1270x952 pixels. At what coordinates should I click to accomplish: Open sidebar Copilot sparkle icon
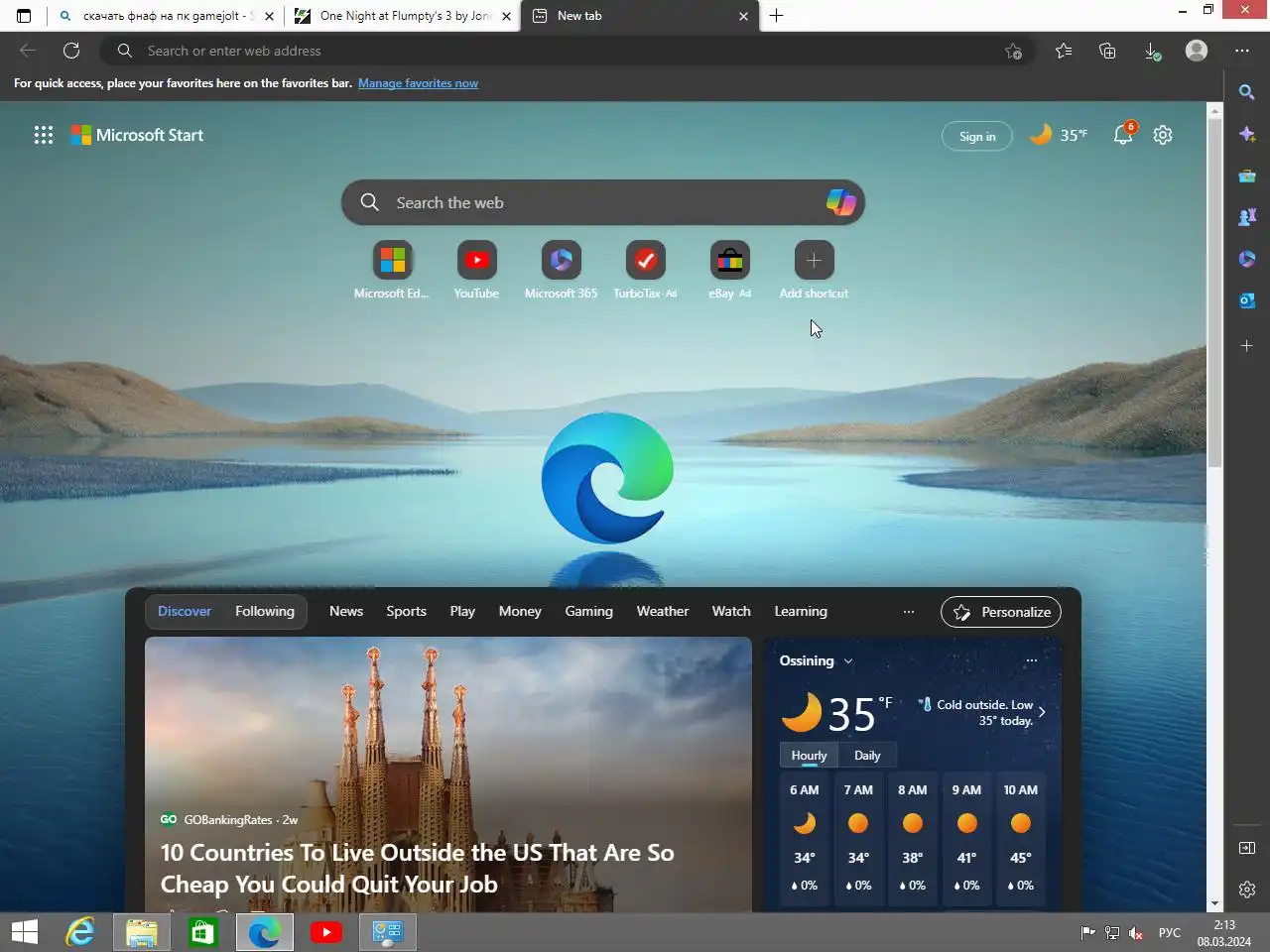[x=1247, y=134]
